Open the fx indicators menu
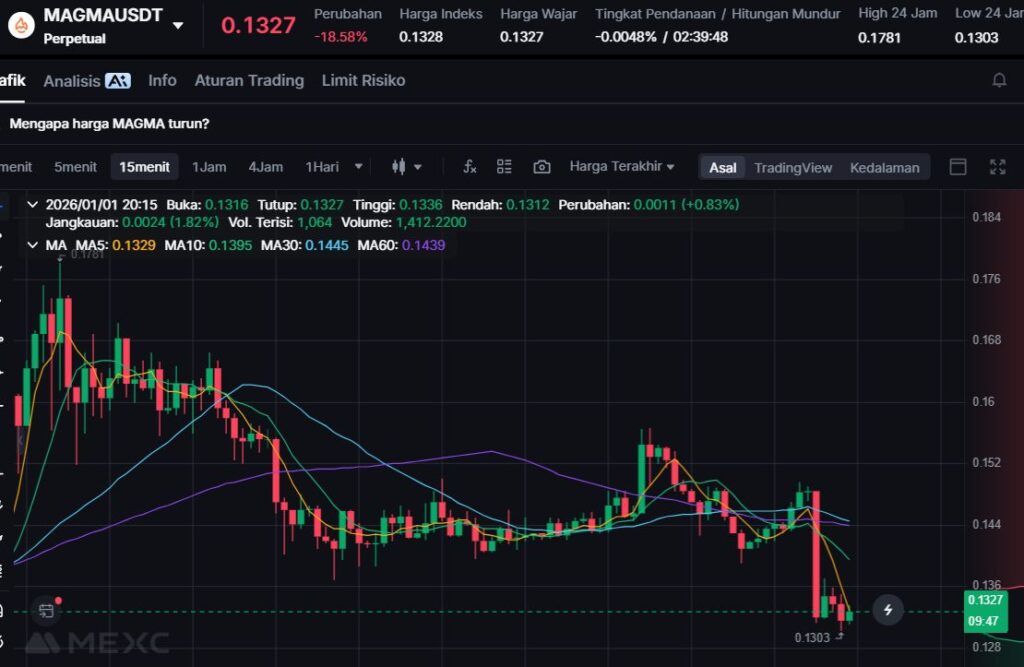This screenshot has height=667, width=1024. tap(469, 167)
